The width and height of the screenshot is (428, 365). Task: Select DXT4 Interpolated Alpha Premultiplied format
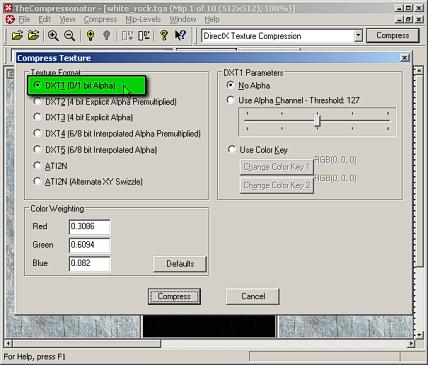117,134
